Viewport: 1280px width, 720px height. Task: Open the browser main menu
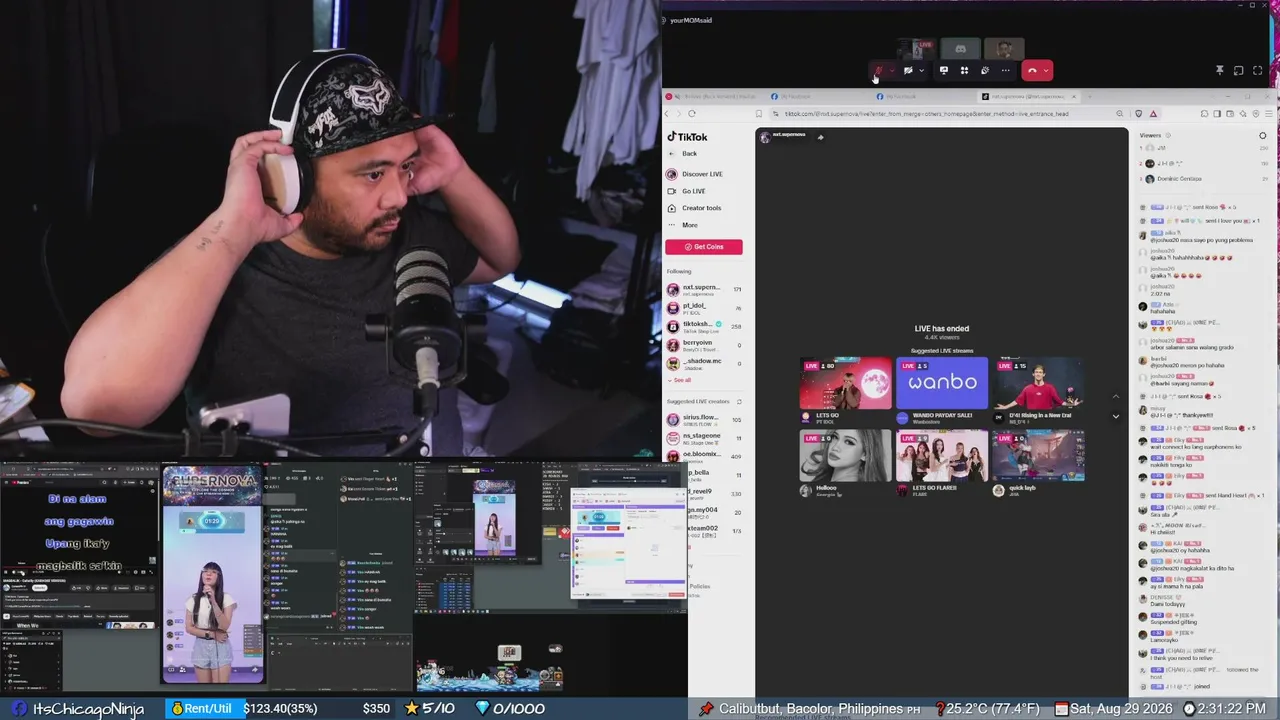1268,114
